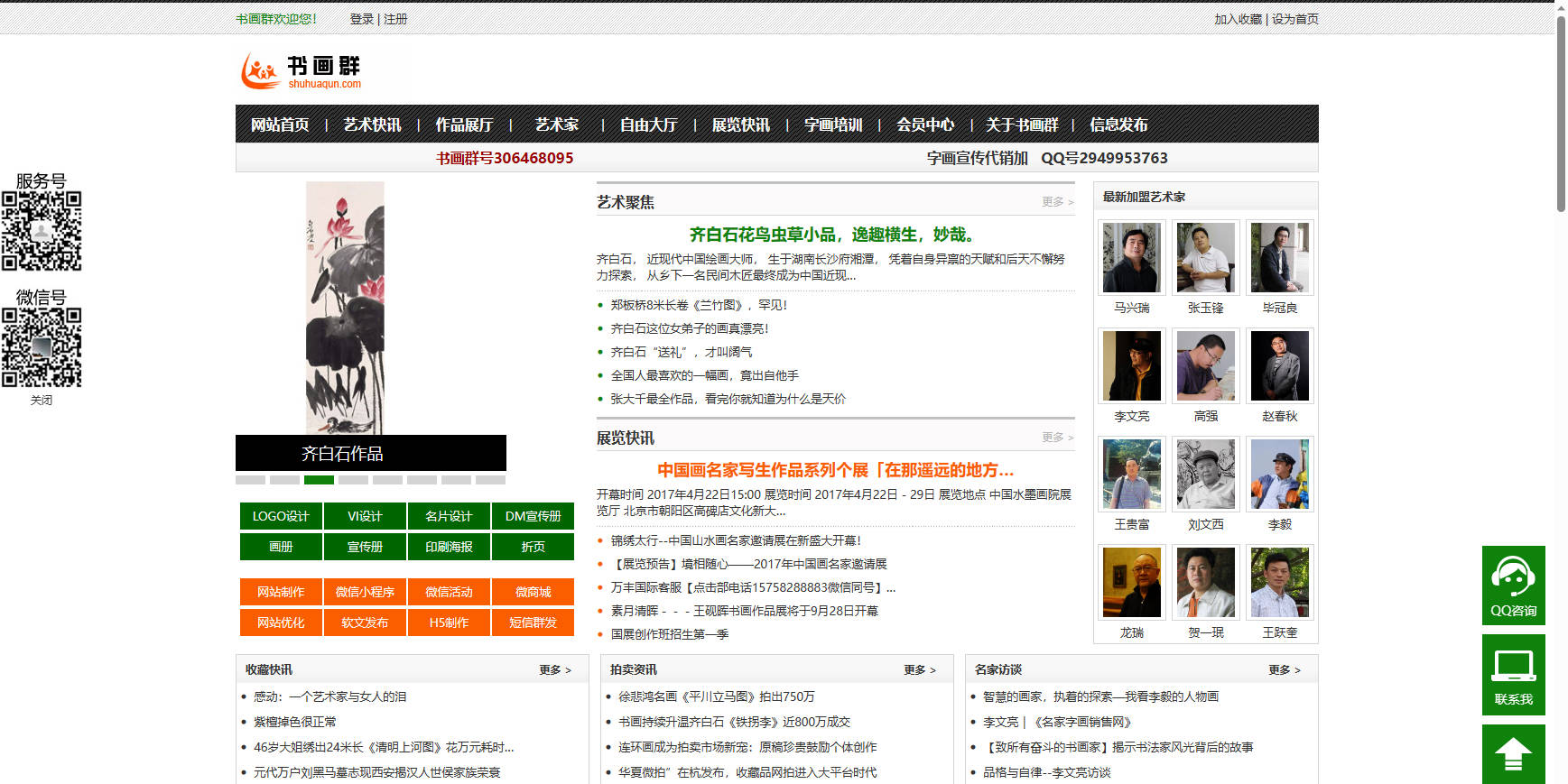Select 艺术家 in the navigation bar
Screen dimensions: 1568x784
(x=556, y=125)
